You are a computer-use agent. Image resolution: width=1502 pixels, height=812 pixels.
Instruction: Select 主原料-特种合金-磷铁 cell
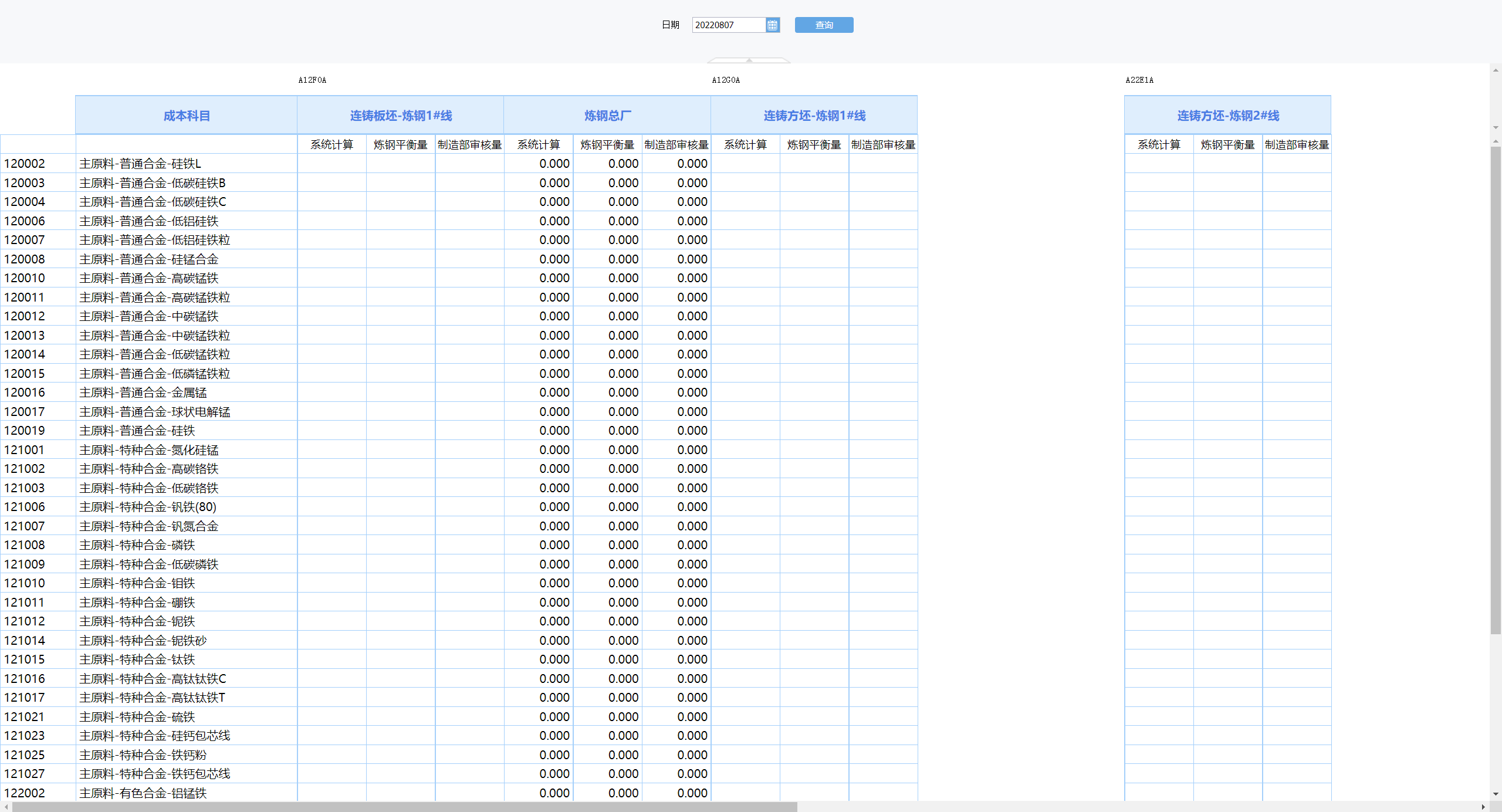187,545
